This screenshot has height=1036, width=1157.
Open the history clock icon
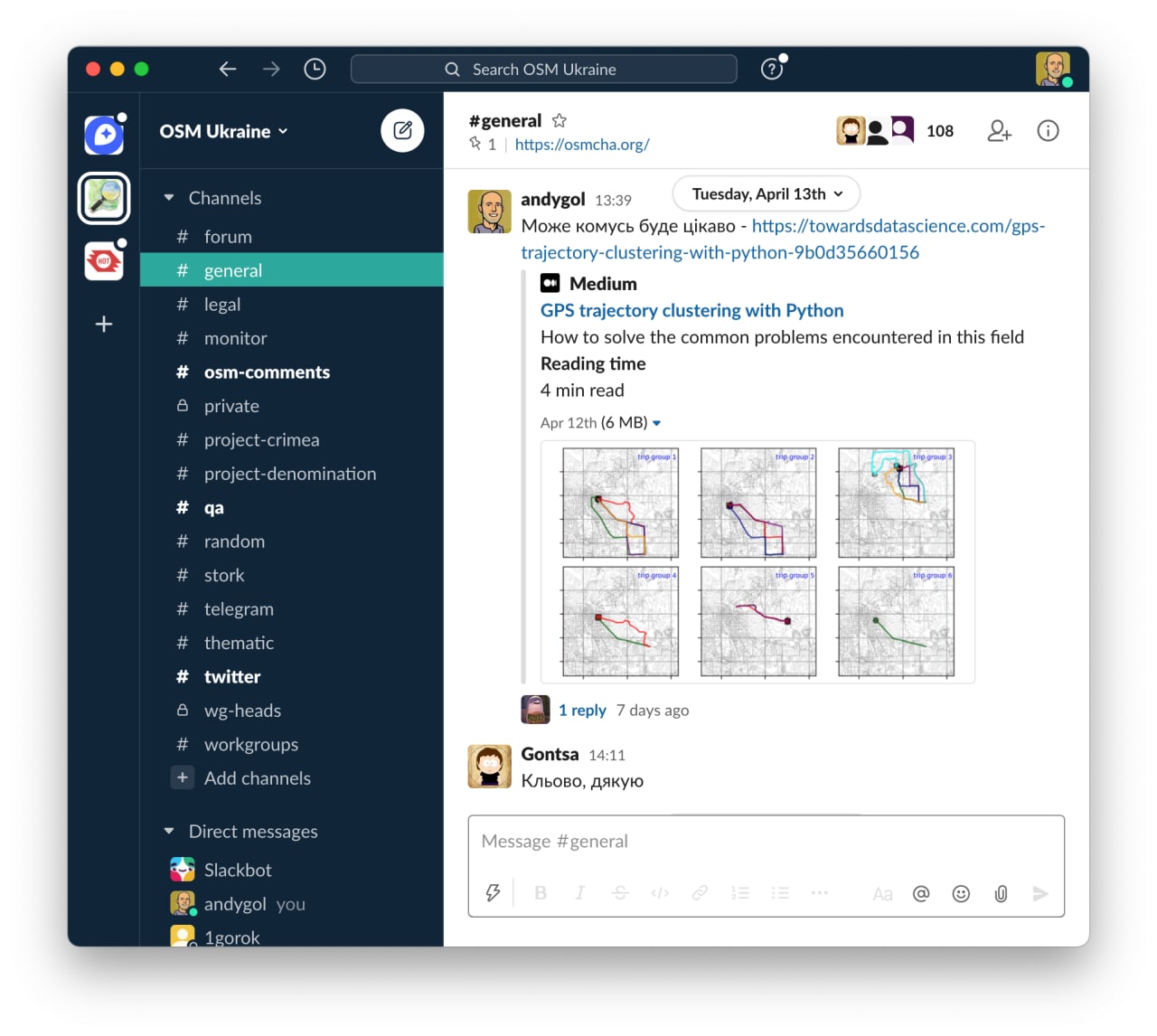[315, 69]
